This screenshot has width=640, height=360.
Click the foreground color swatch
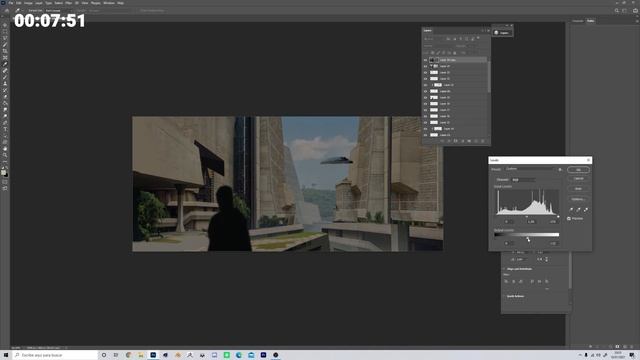(x=4, y=173)
